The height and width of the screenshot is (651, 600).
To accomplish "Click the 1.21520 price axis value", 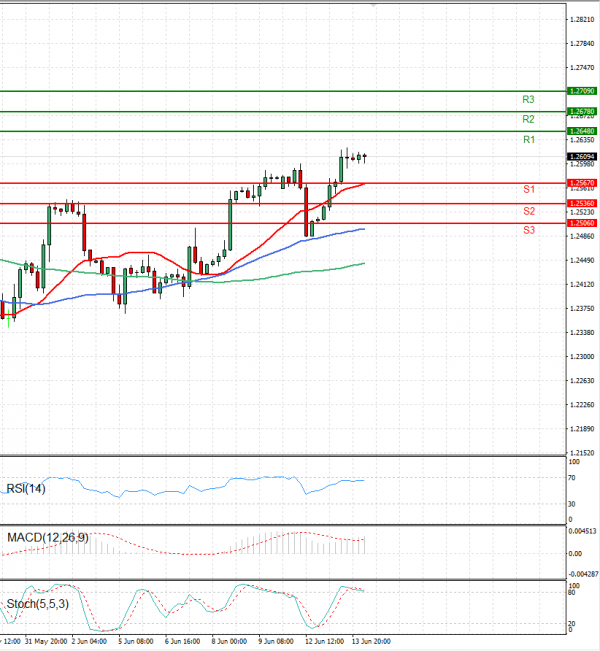I will point(582,453).
